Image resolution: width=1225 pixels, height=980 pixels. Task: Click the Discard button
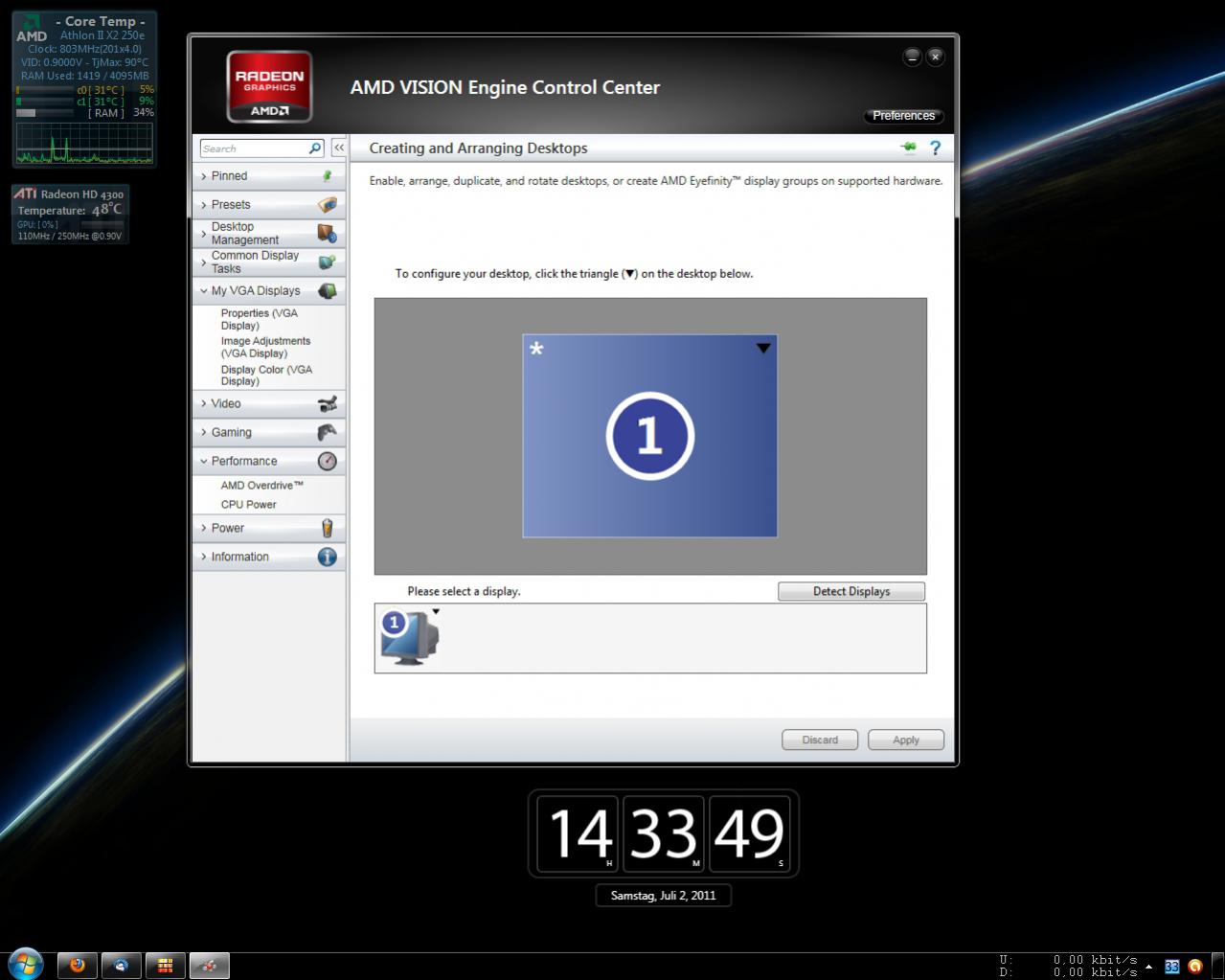820,740
